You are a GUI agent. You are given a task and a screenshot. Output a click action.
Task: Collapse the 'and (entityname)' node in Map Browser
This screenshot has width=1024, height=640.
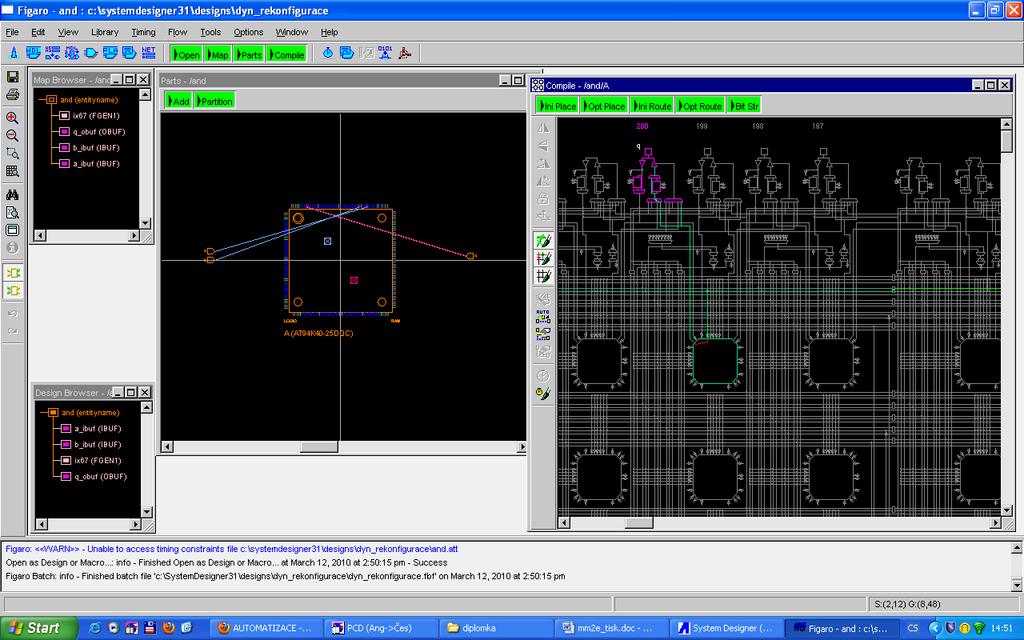click(x=51, y=100)
